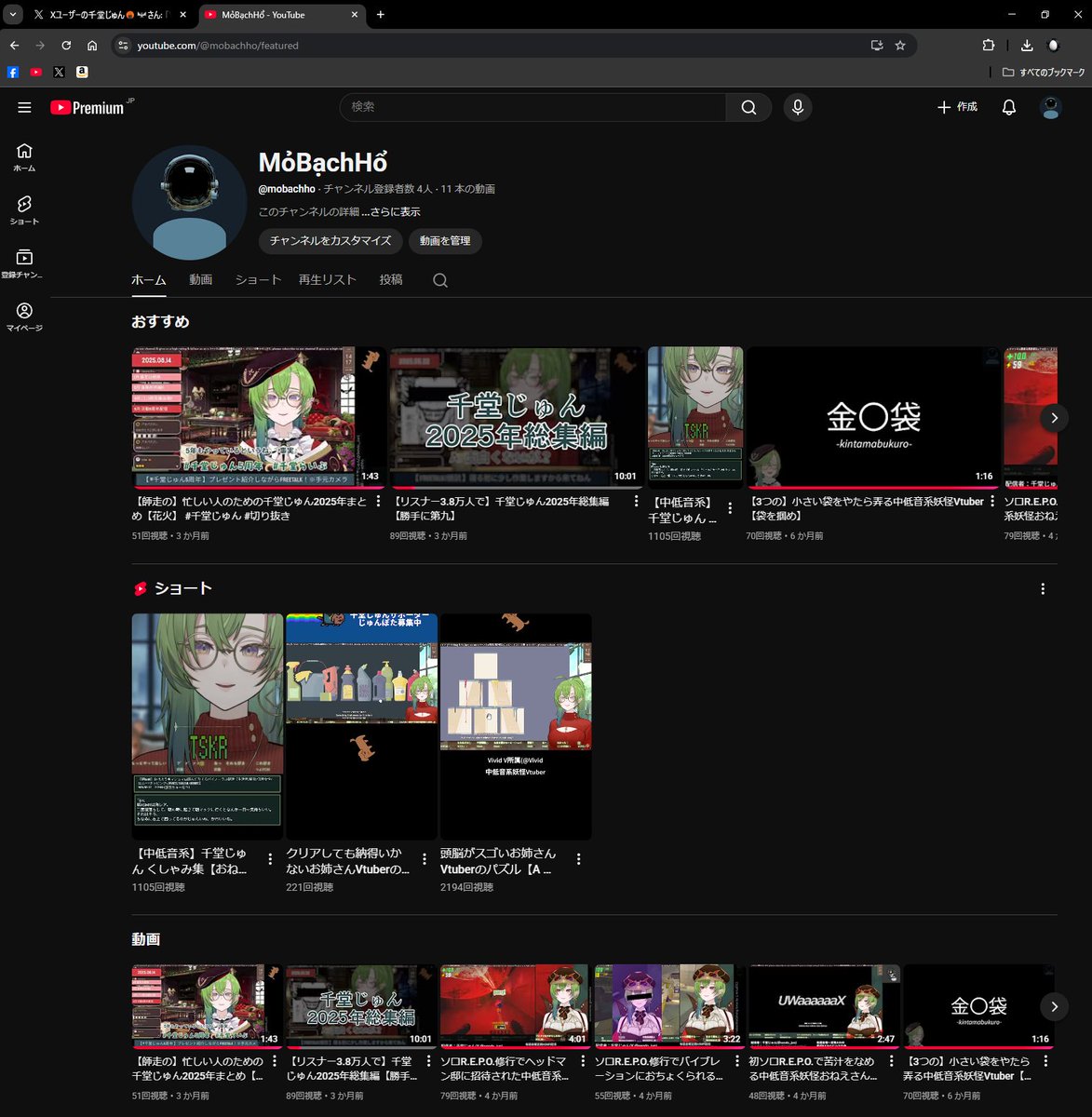Open すべてのブックマーク folder

tap(1044, 72)
